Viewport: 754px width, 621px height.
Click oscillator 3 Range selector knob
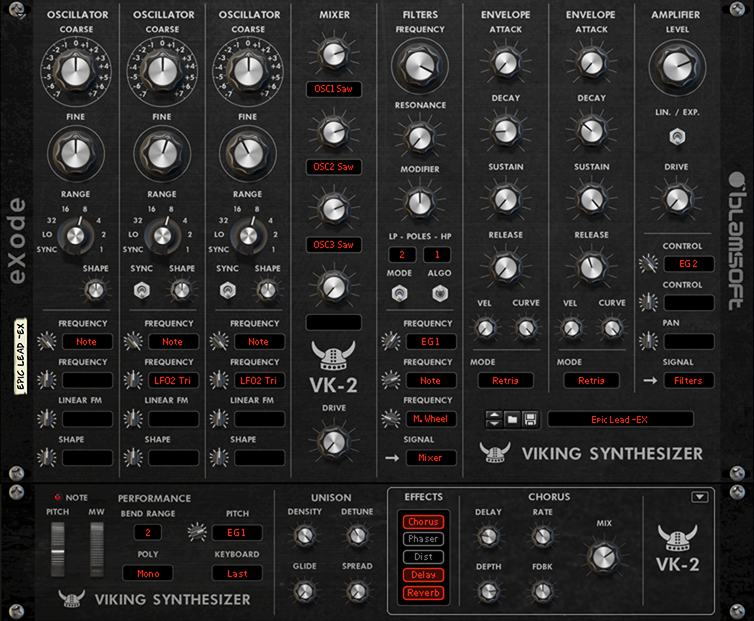[248, 236]
